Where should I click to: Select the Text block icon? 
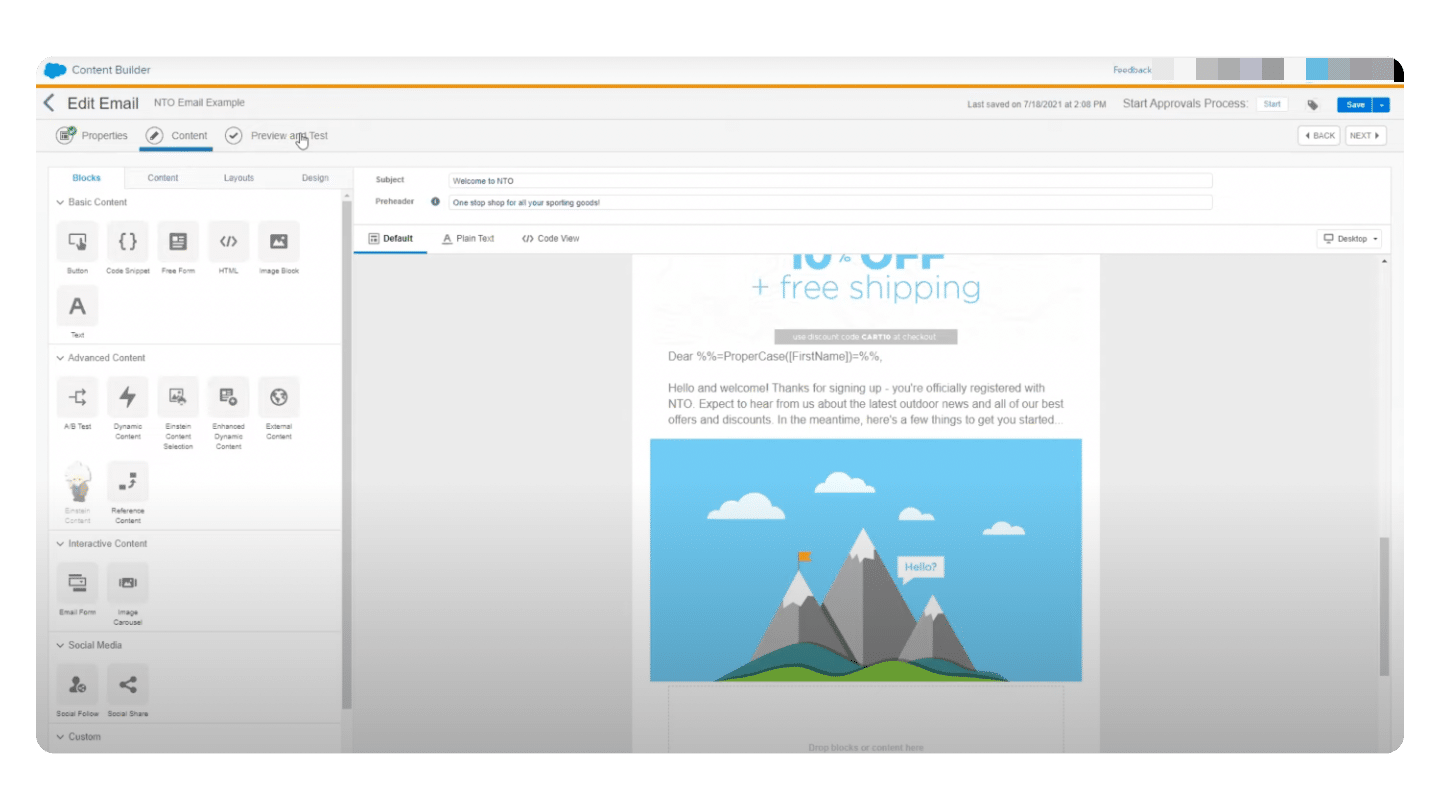click(x=78, y=306)
